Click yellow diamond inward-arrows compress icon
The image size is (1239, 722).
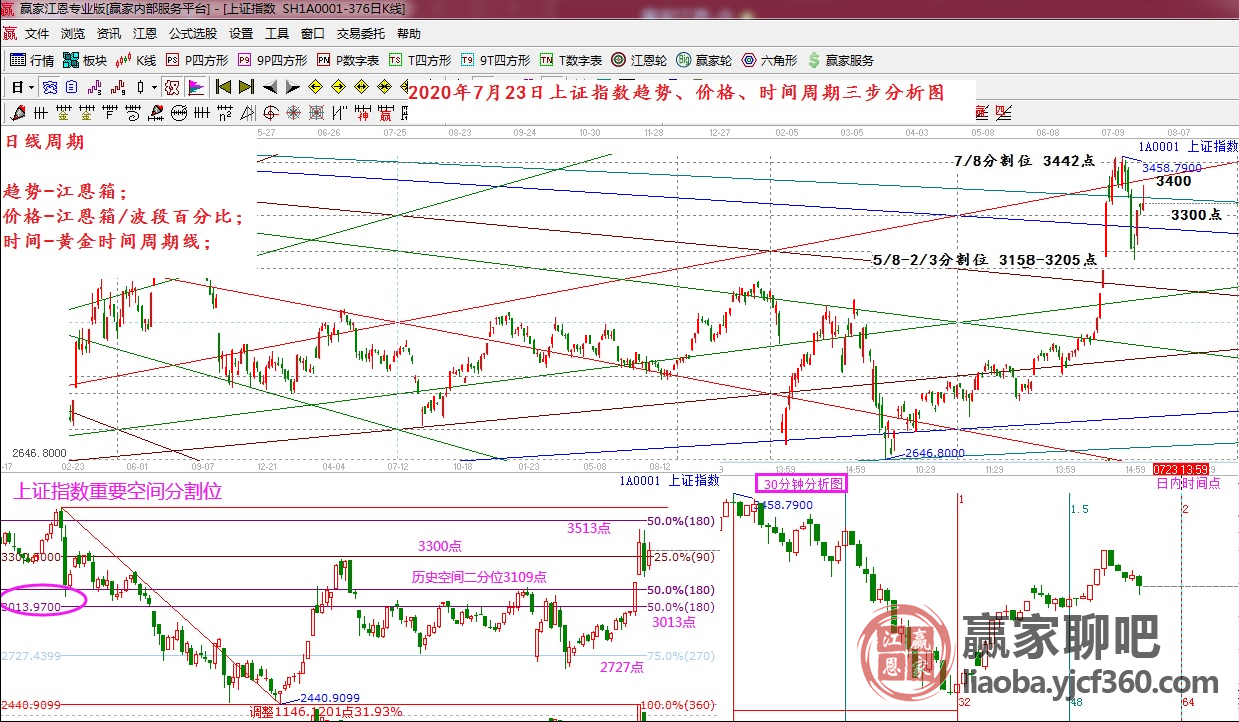[x=384, y=87]
